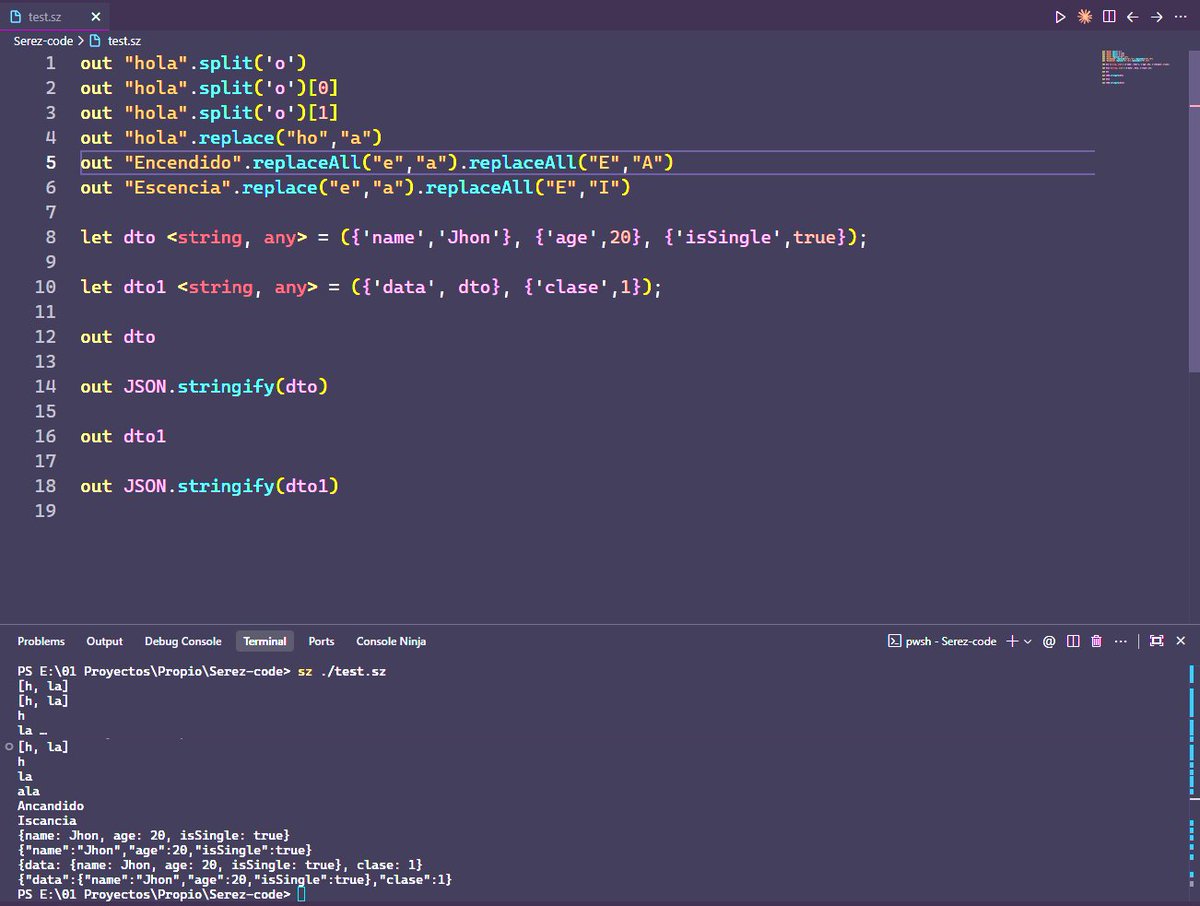
Task: Expand the terminal launch profile dropdown
Action: [x=1027, y=641]
